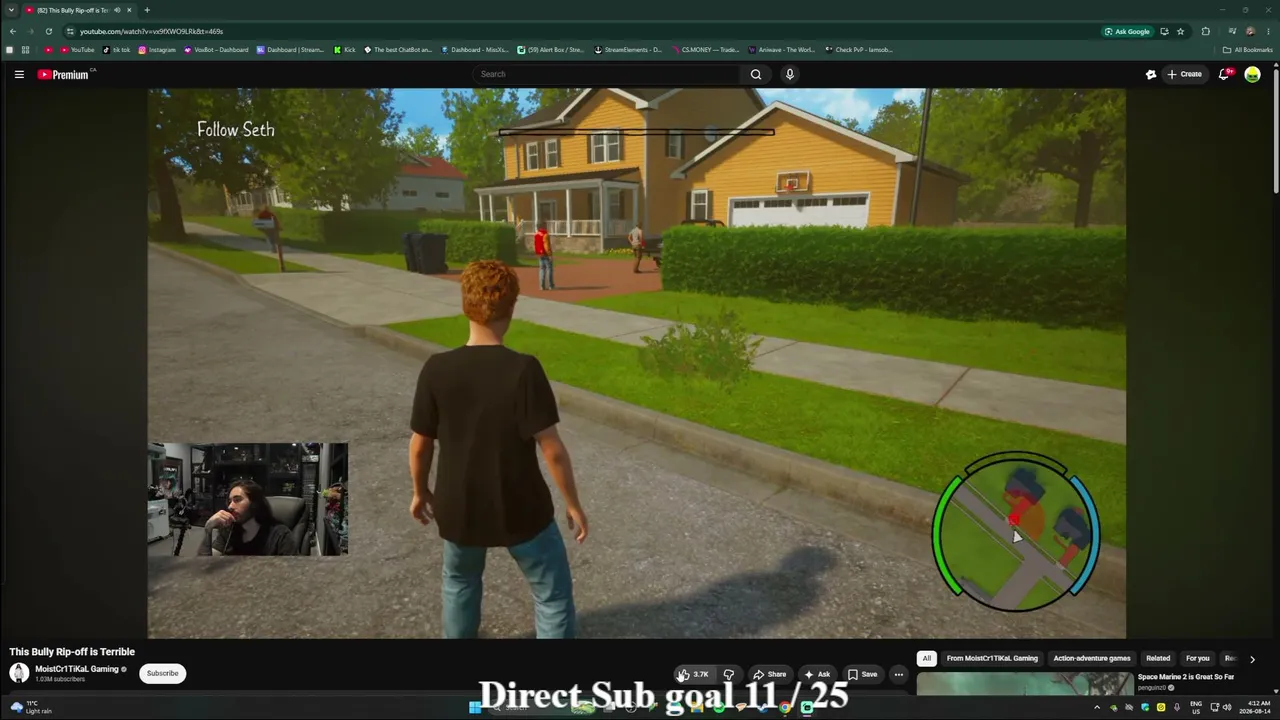Open the Chrome three-dot menu
Screen dimensions: 1280x720
click(x=1267, y=31)
